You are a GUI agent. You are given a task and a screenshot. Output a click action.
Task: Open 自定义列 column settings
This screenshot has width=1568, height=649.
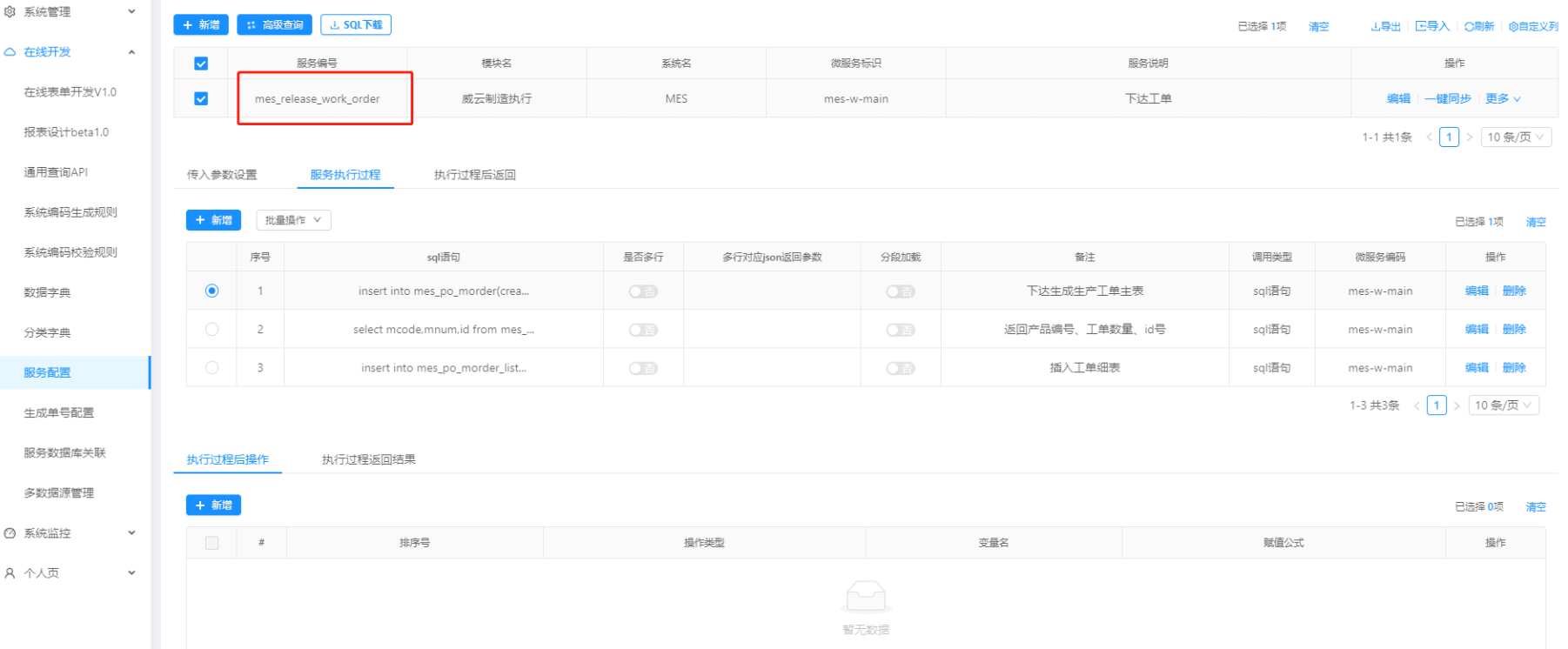point(1533,26)
